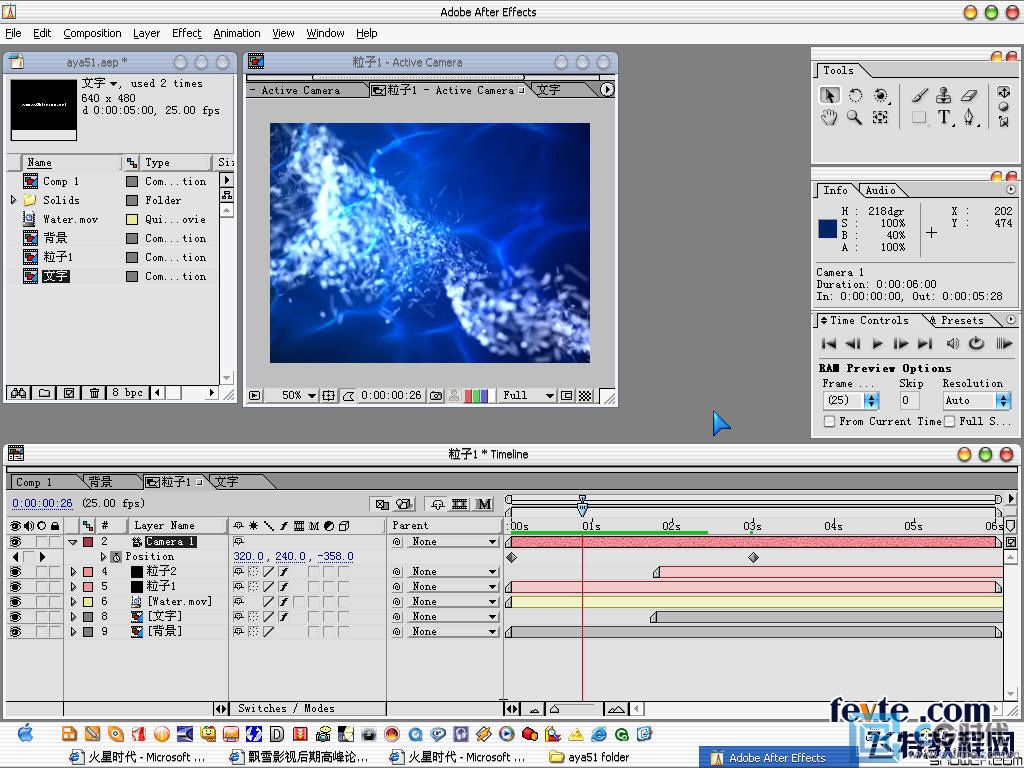Toggle the Position stopwatch
Viewport: 1024px width, 768px height.
(116, 557)
